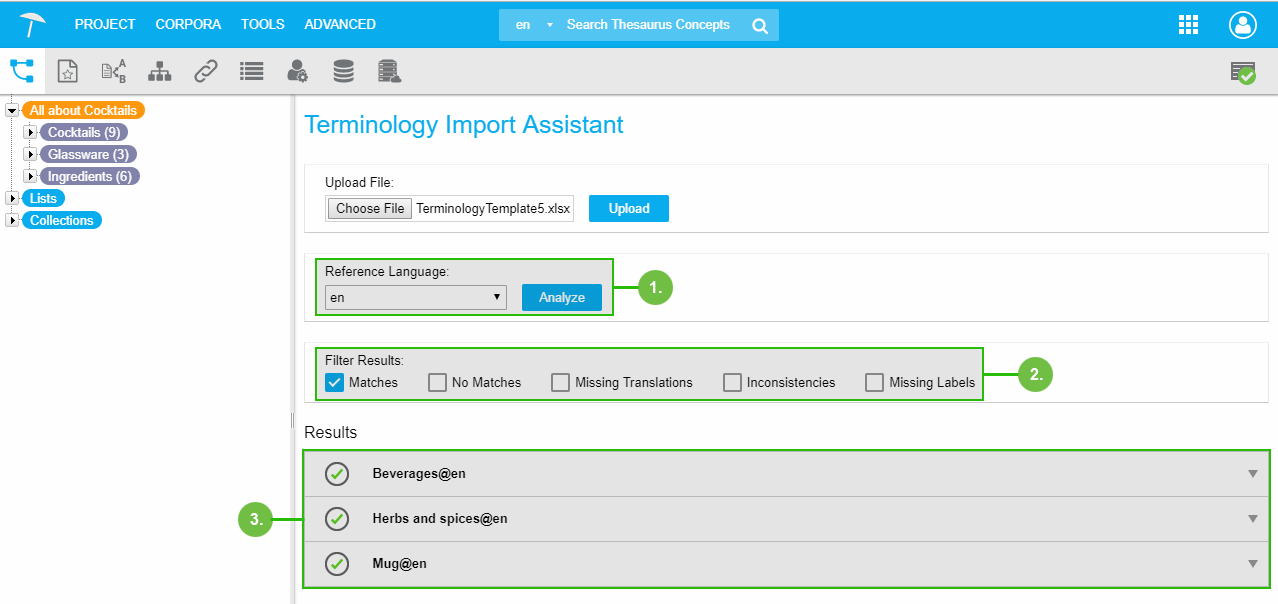The width and height of the screenshot is (1278, 604).
Task: Click the Analyze button
Action: [x=562, y=297]
